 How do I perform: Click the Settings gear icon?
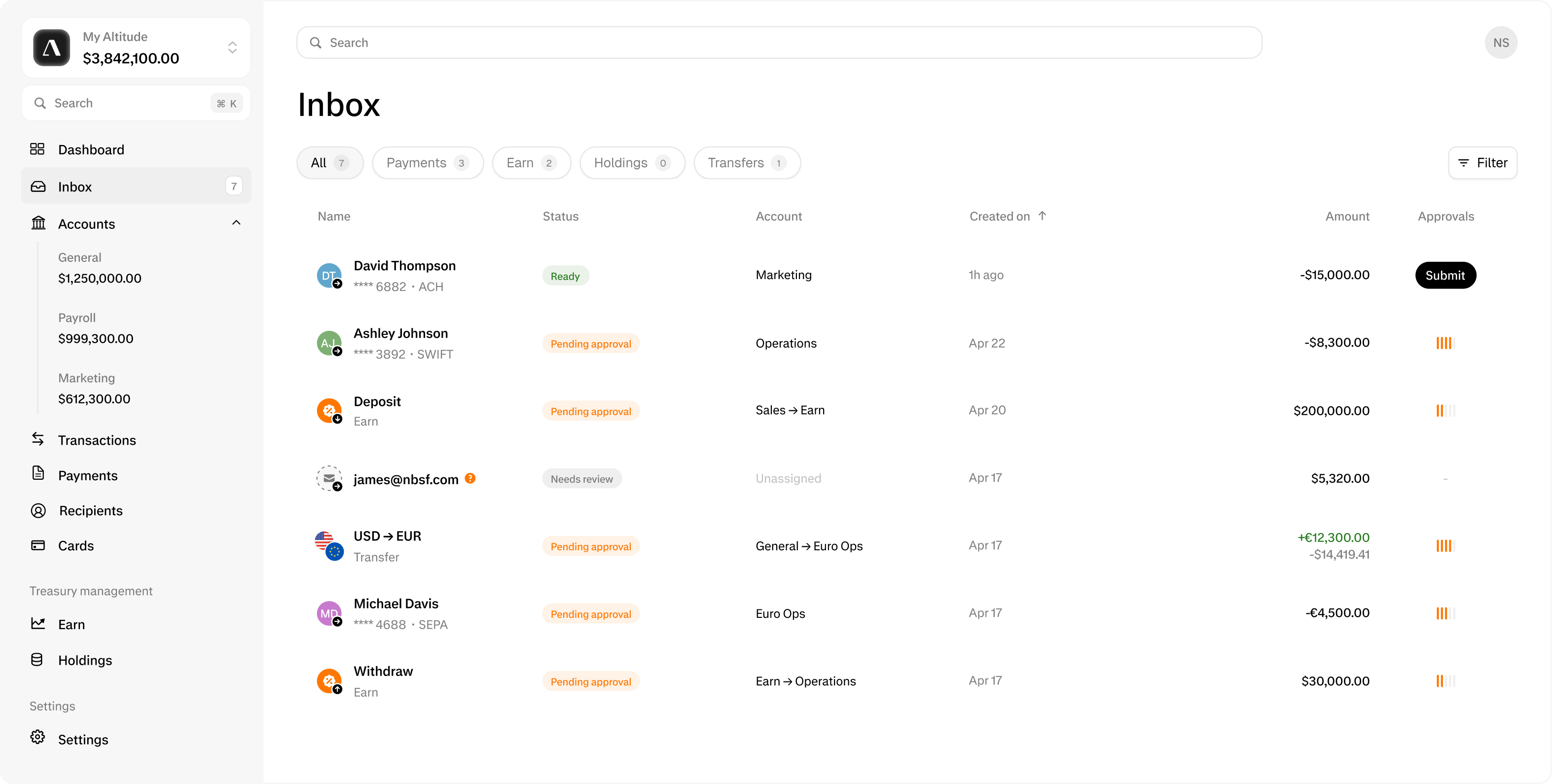coord(37,738)
